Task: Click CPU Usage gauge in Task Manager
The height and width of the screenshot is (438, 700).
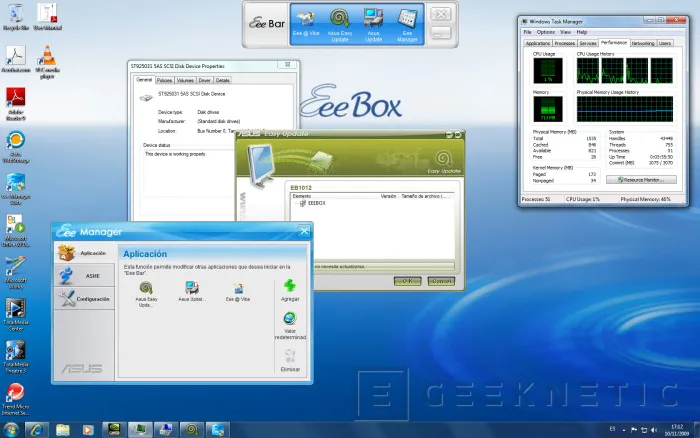Action: [548, 70]
